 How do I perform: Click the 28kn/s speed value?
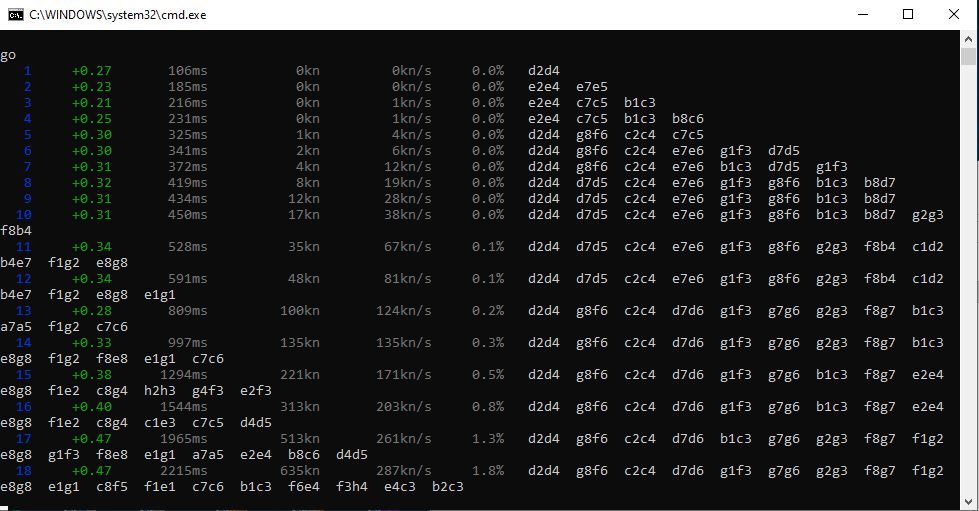(x=407, y=199)
